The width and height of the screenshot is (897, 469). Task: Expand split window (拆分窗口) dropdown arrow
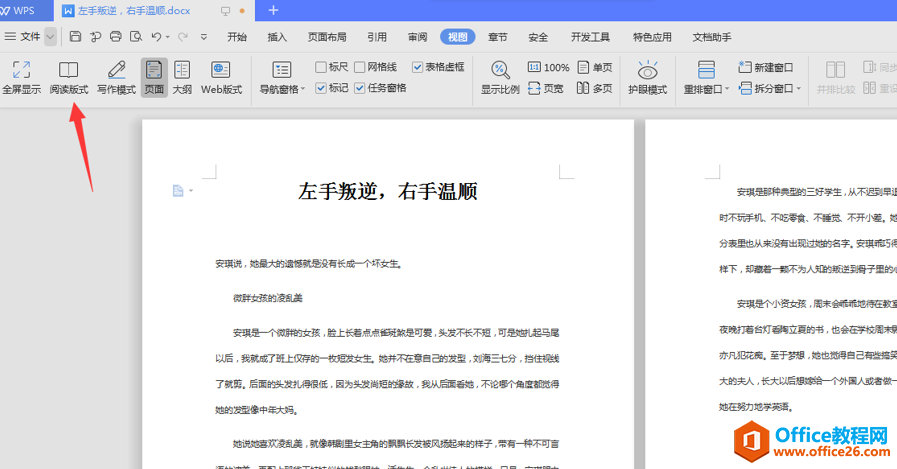click(799, 89)
